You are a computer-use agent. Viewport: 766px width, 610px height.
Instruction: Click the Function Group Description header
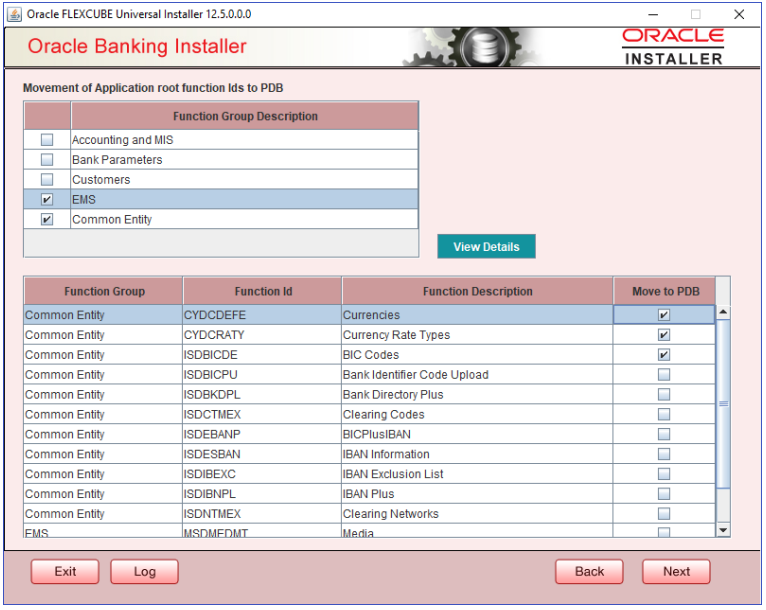(245, 116)
